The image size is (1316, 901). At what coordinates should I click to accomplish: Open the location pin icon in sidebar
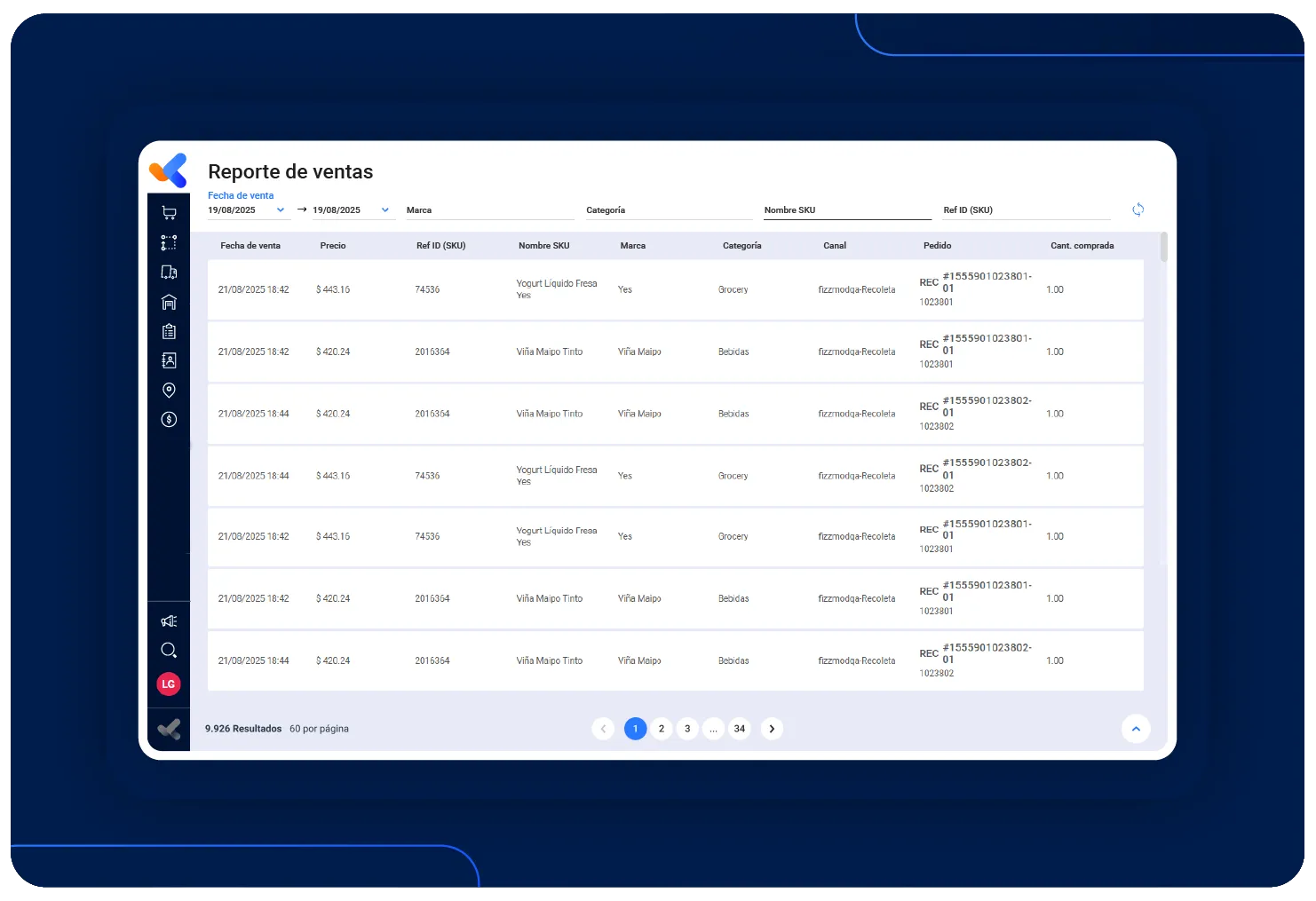tap(169, 390)
